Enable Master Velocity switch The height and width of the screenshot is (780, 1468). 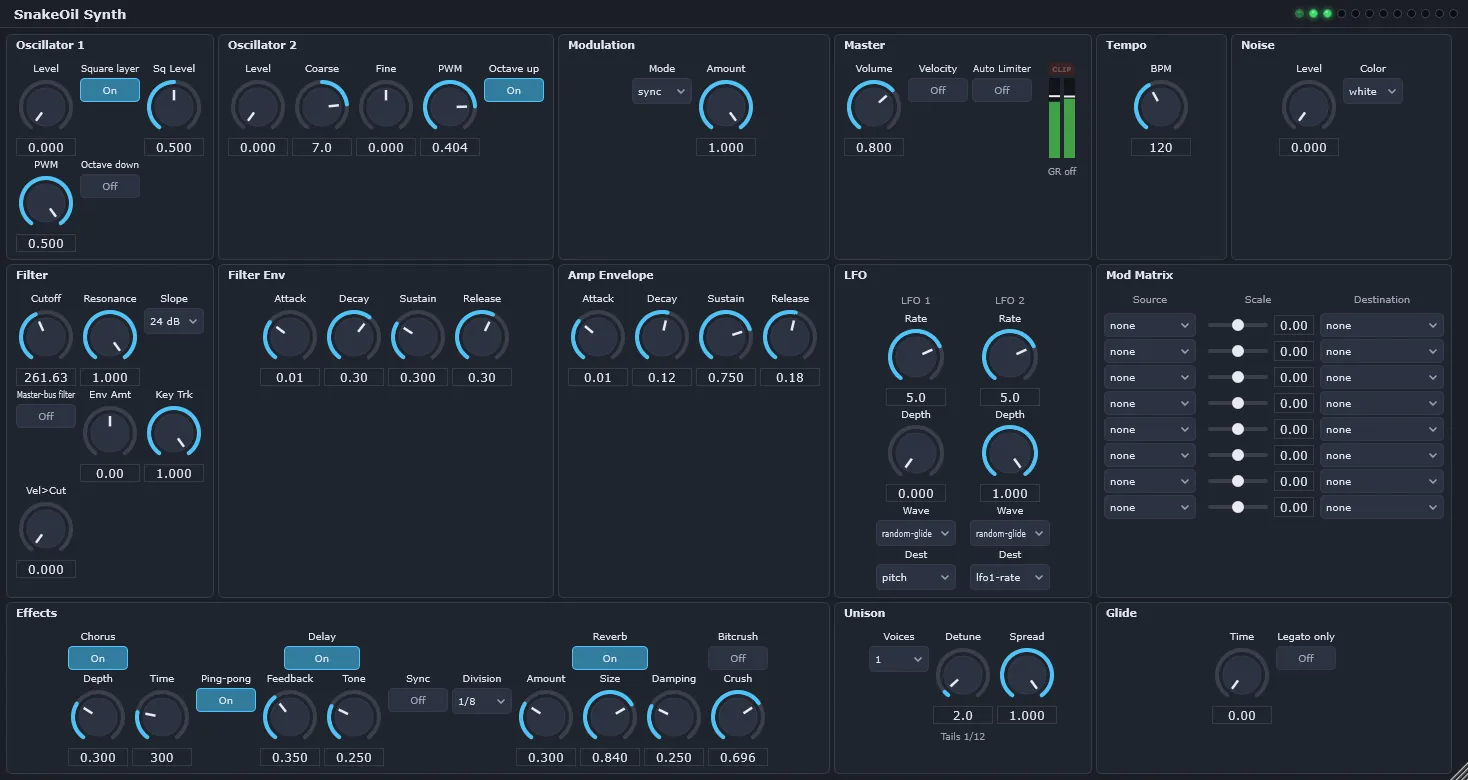tap(938, 90)
